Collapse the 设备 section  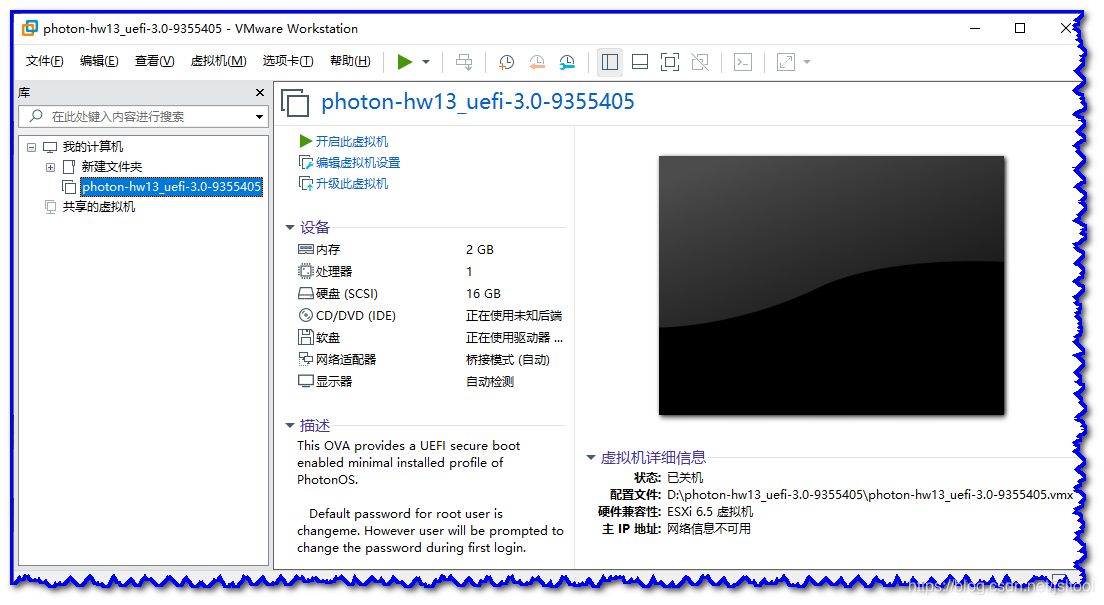tap(289, 227)
